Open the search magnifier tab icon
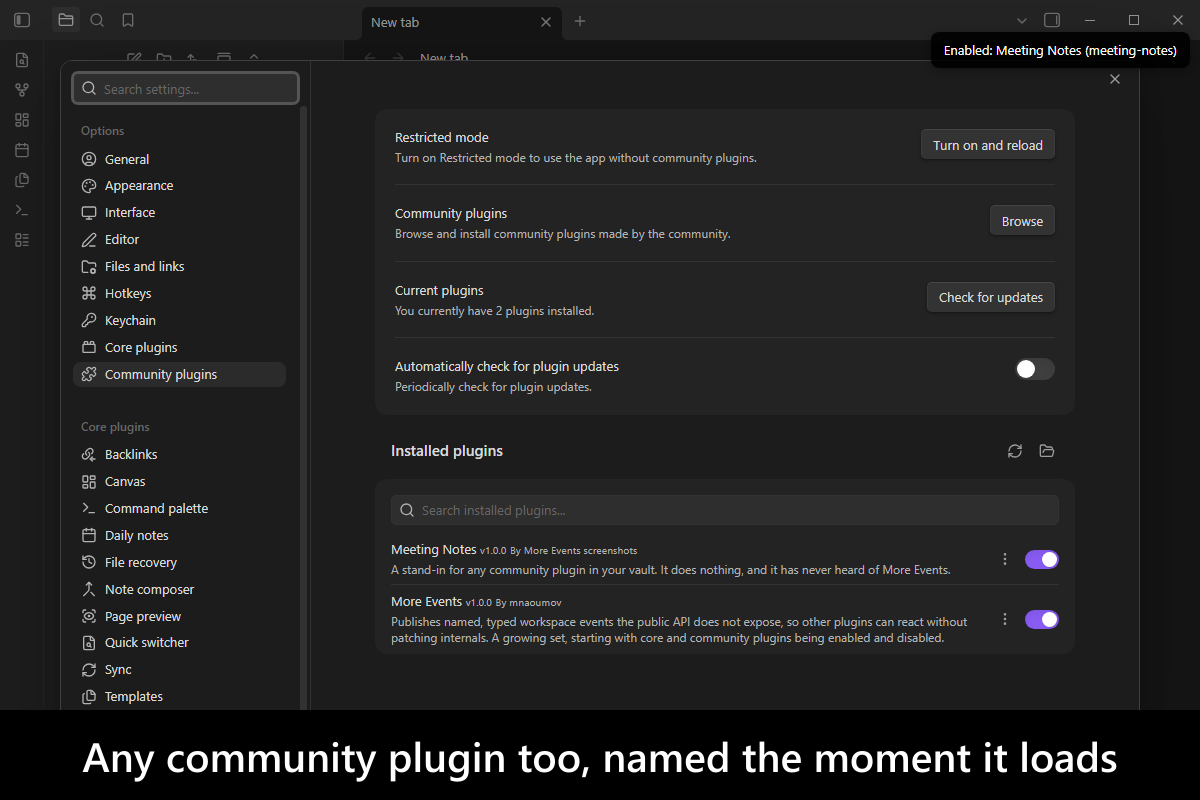This screenshot has width=1200, height=800. (97, 20)
